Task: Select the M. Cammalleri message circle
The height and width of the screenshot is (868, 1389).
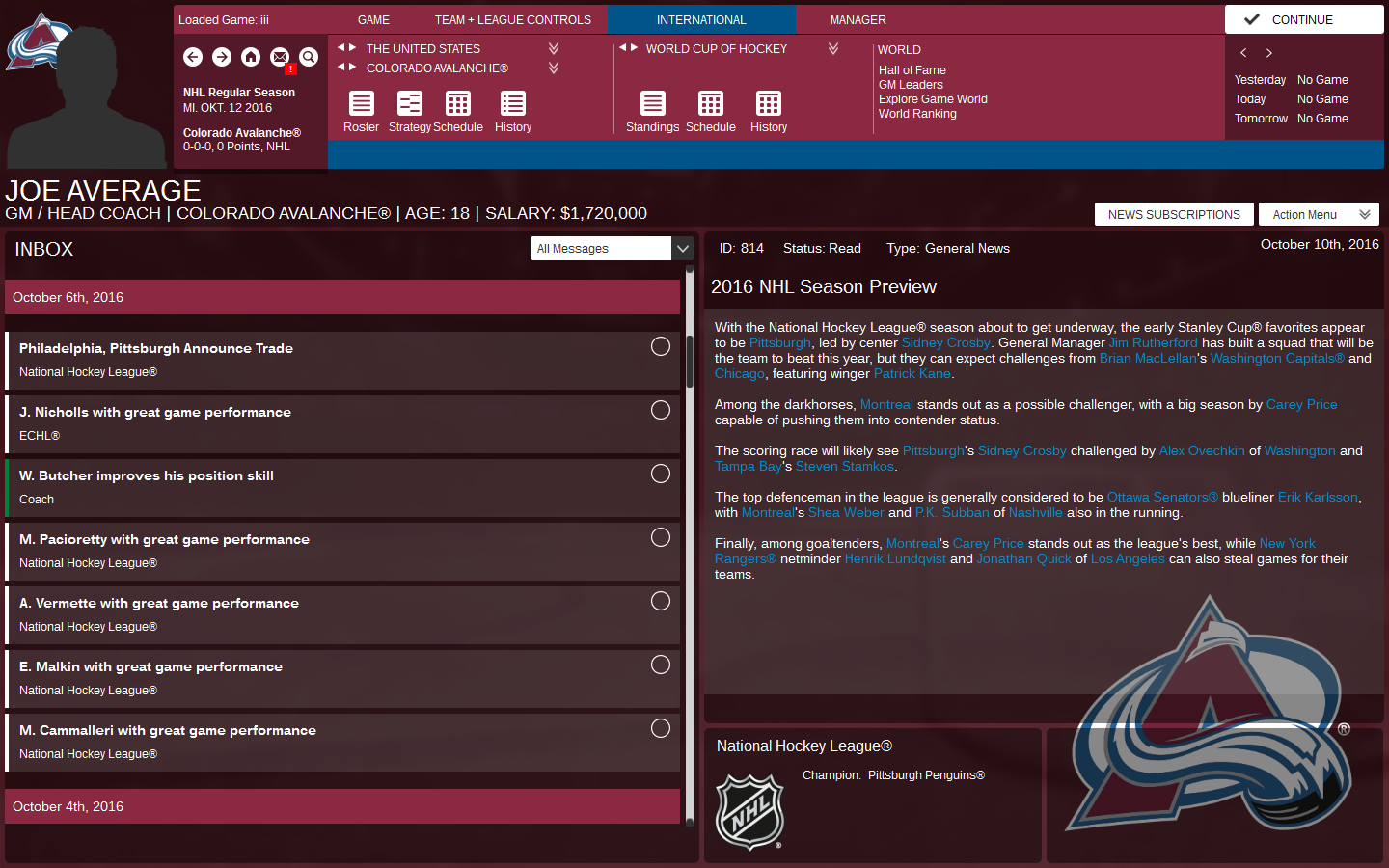Action: click(x=661, y=728)
